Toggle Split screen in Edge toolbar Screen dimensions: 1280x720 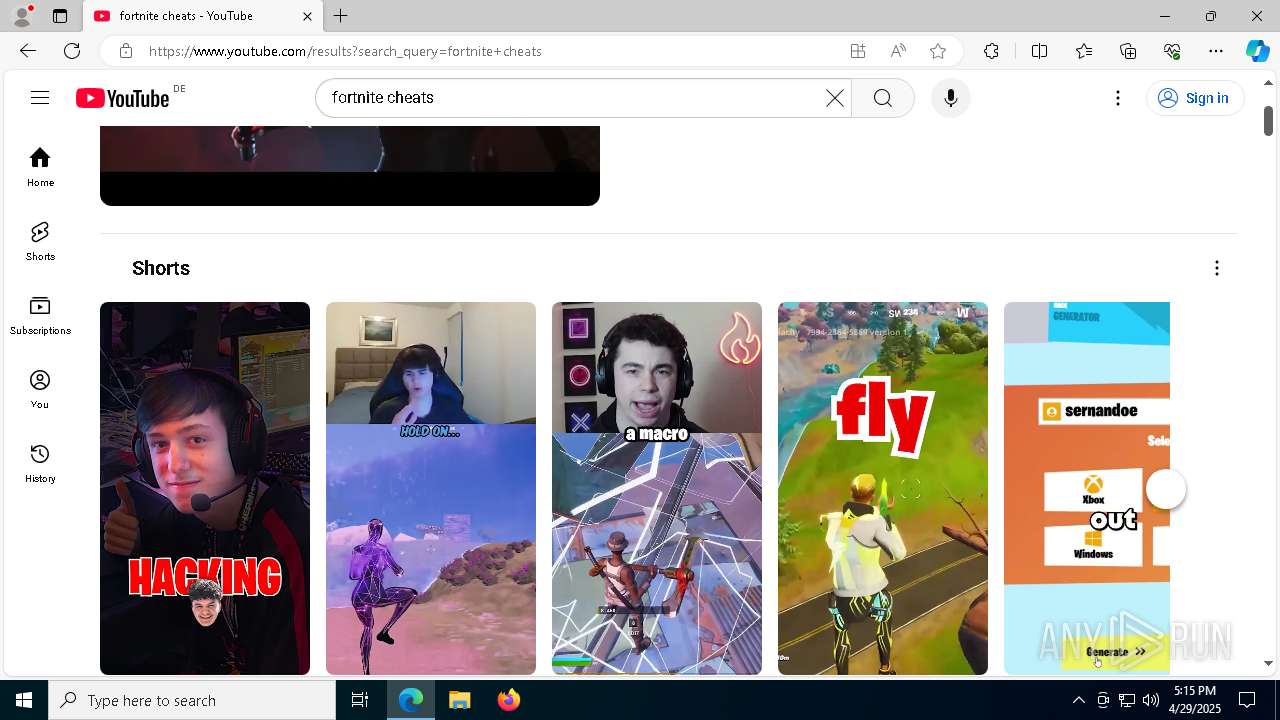[1039, 51]
